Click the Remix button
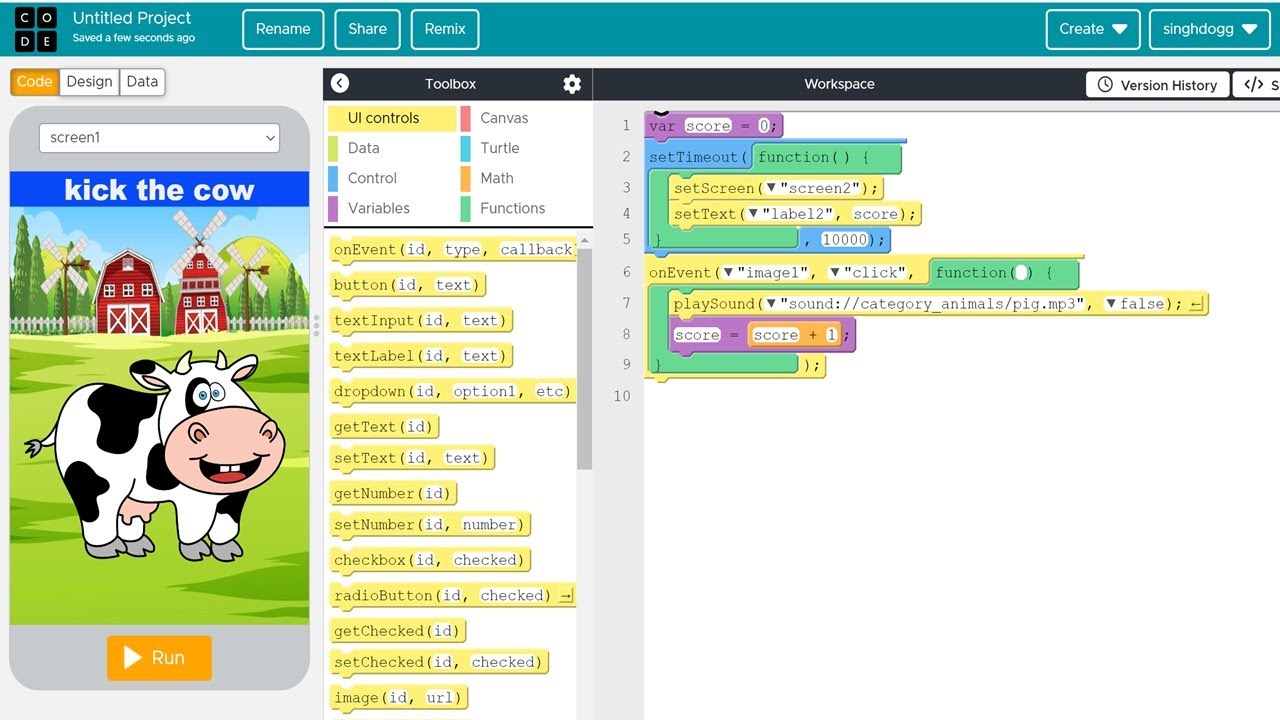The width and height of the screenshot is (1280, 720). 445,29
